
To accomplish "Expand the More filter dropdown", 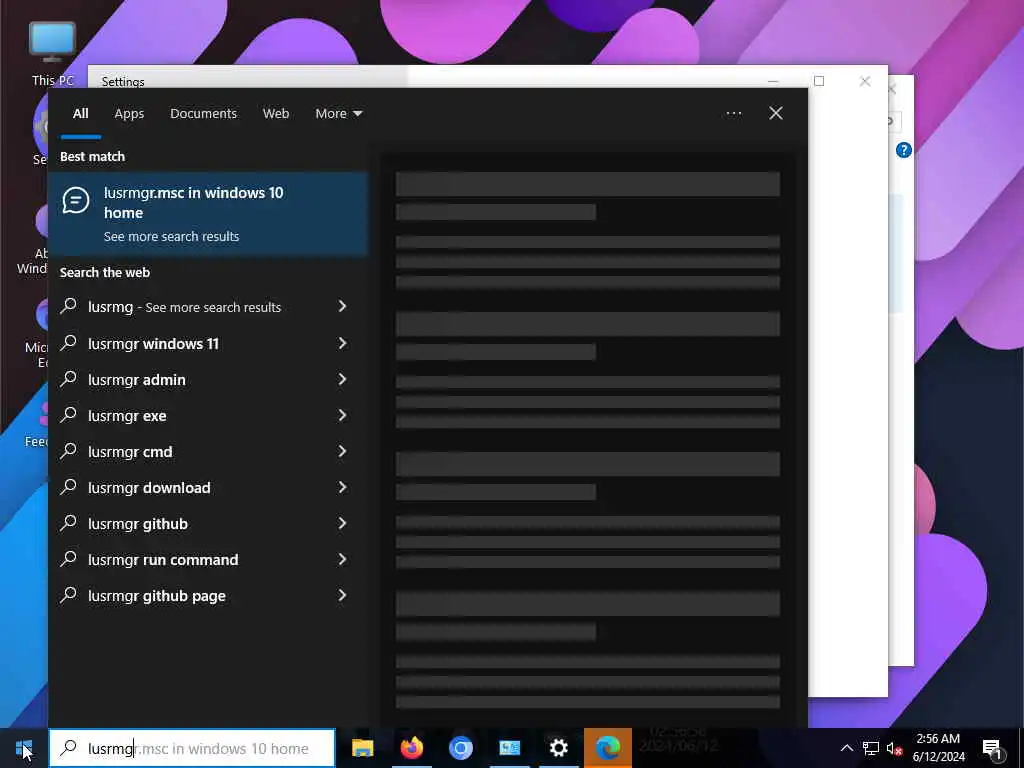I will point(338,114).
